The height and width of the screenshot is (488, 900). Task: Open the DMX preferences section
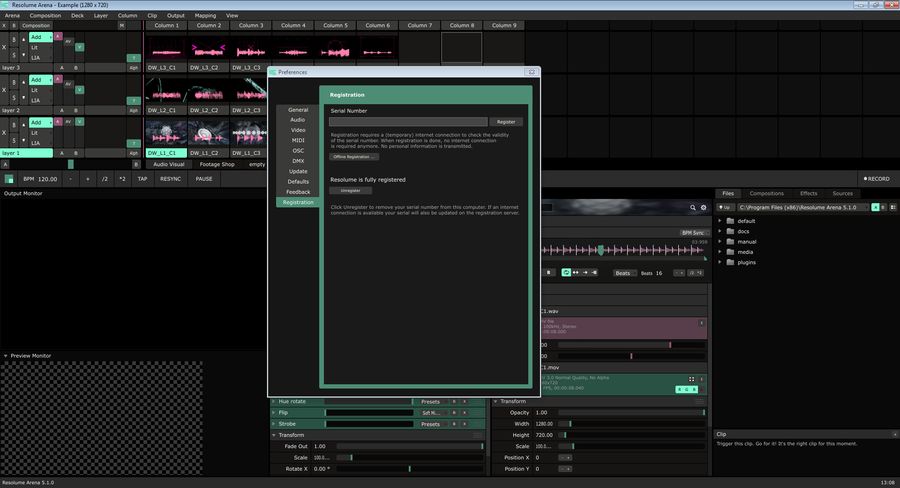pos(298,161)
